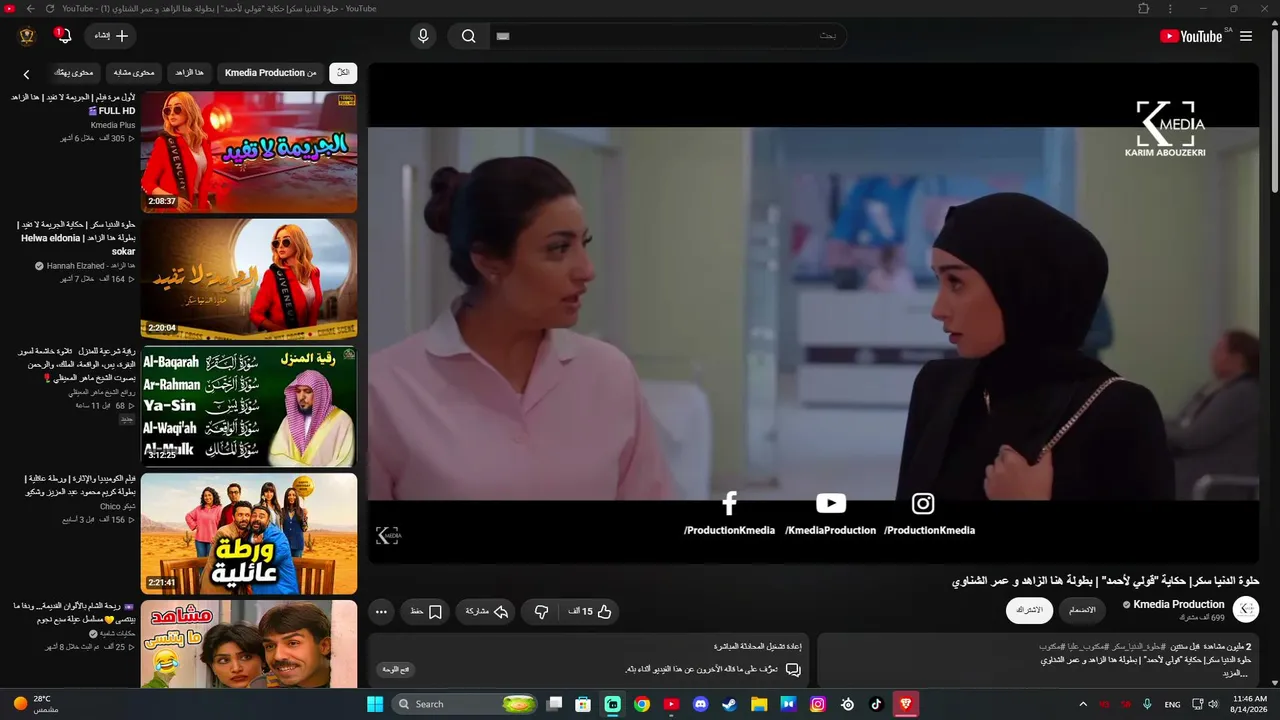Go to YouTube home via logo
This screenshot has width=1280, height=720.
coord(1190,36)
